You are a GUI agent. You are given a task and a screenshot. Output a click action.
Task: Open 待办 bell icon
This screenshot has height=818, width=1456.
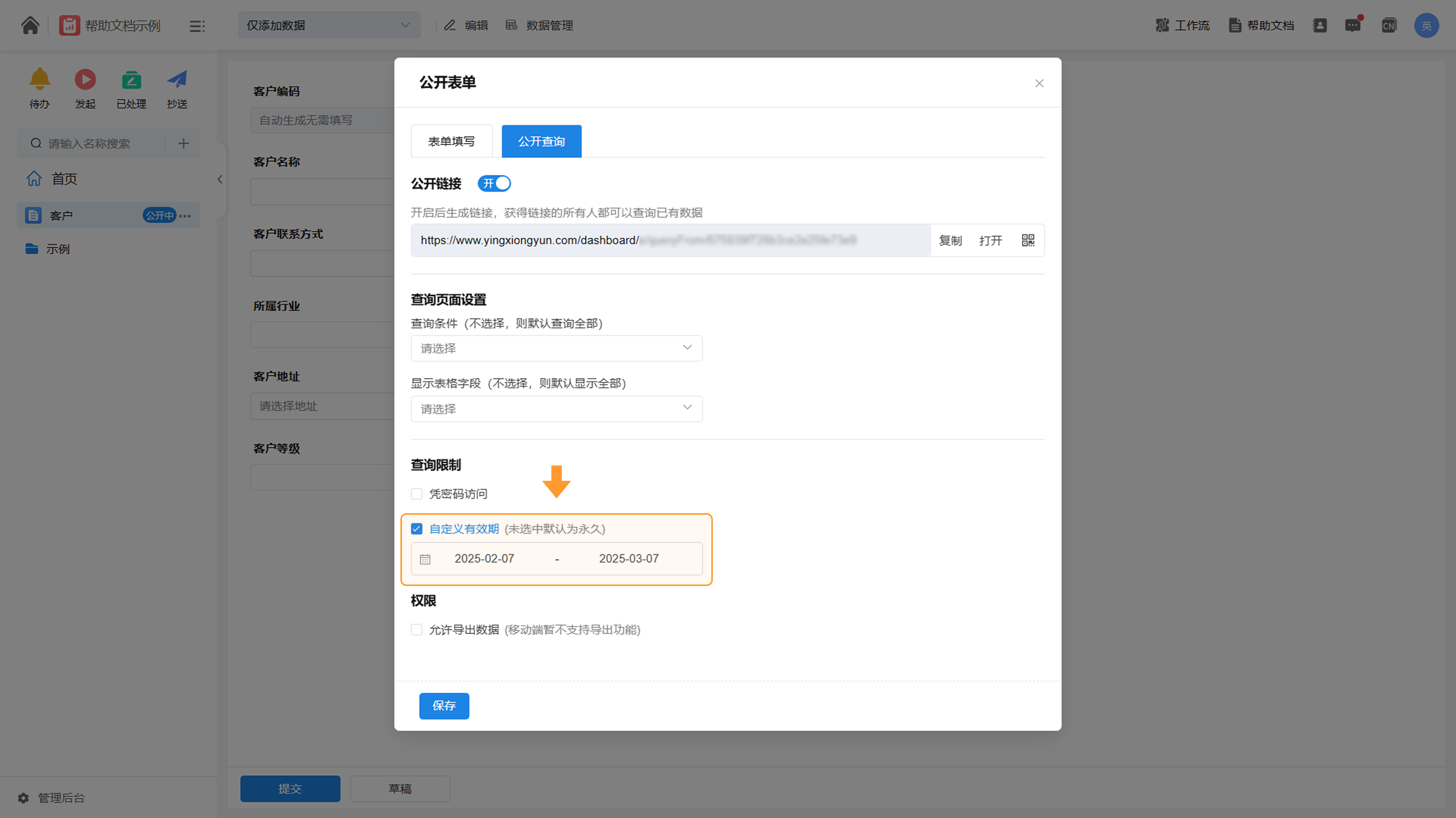(39, 80)
